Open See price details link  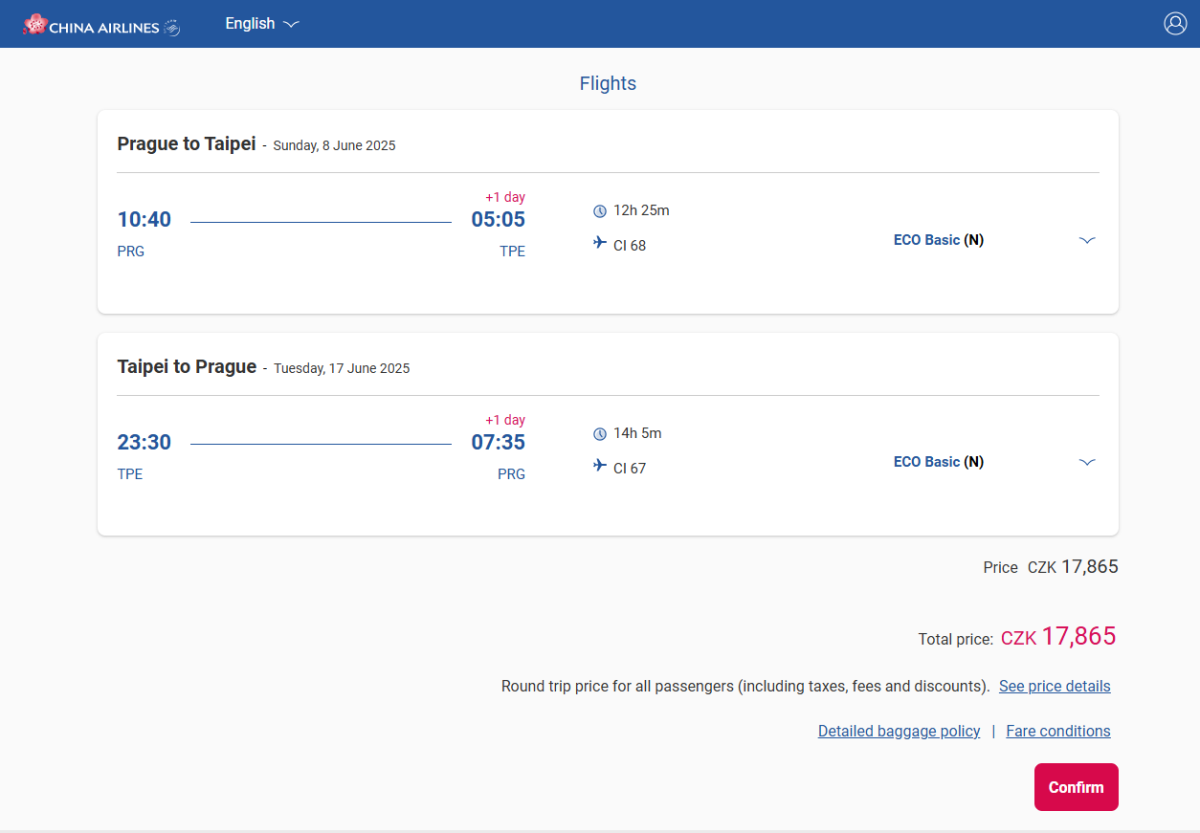pyautogui.click(x=1054, y=686)
